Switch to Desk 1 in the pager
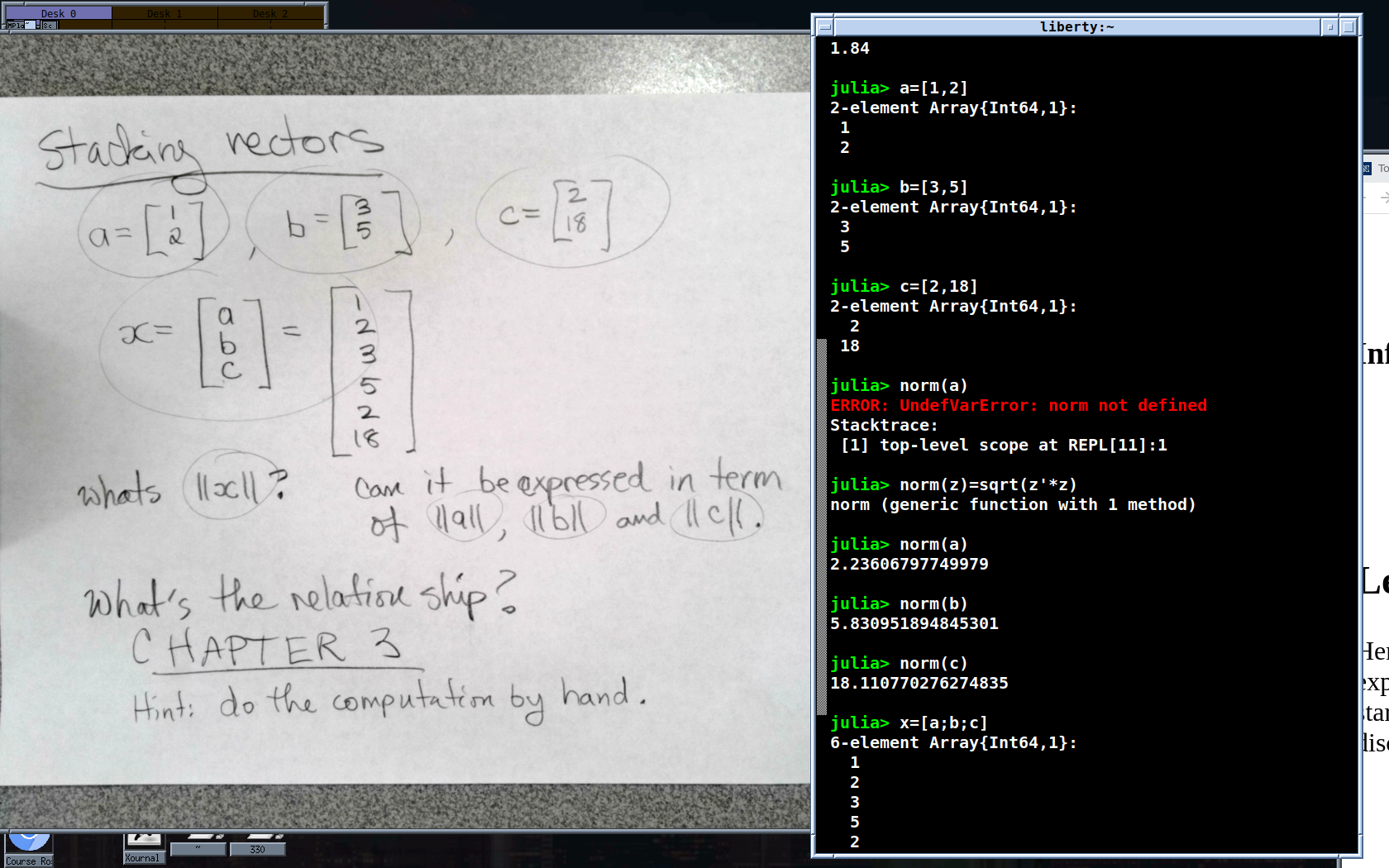This screenshot has width=1389, height=868. pyautogui.click(x=165, y=13)
